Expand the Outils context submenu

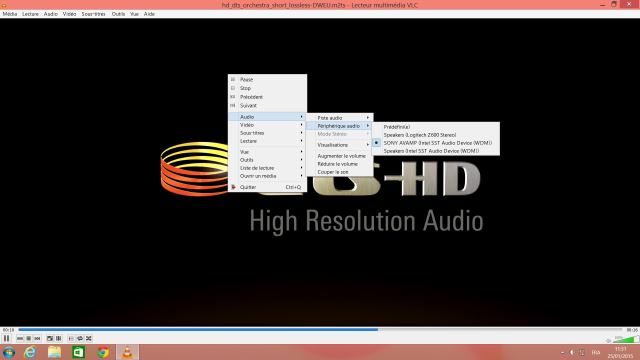(x=267, y=160)
